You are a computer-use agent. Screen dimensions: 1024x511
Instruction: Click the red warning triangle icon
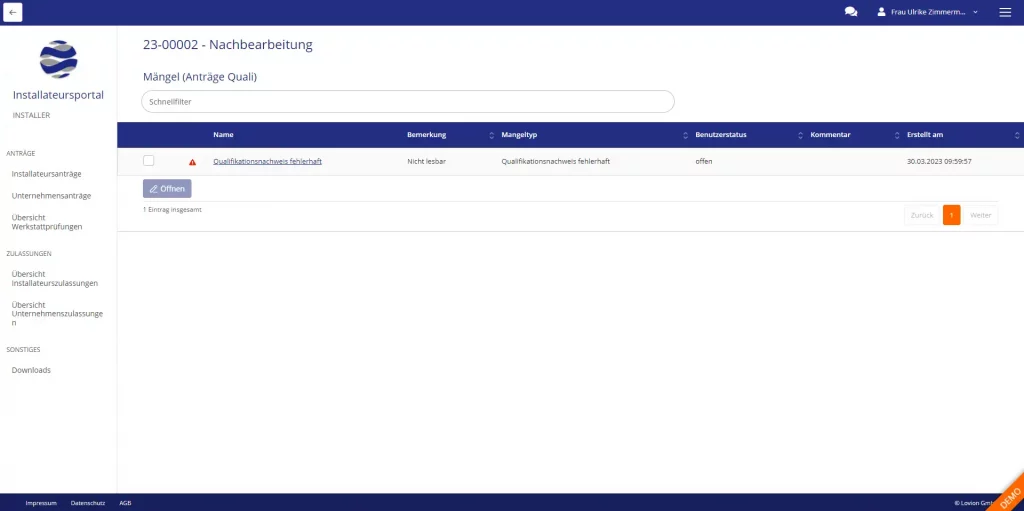pos(192,162)
